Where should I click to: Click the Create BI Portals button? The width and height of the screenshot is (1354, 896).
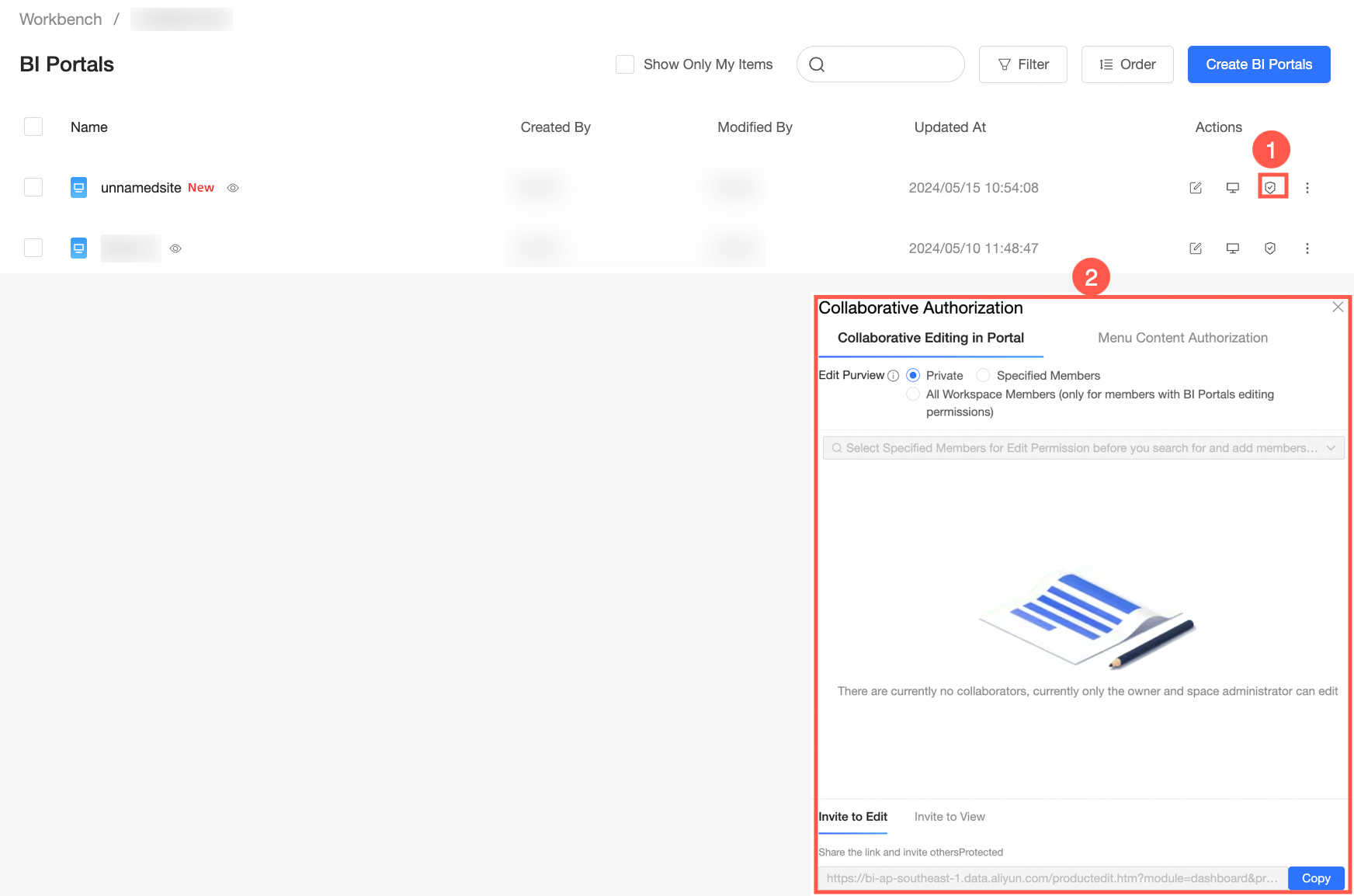(1258, 64)
